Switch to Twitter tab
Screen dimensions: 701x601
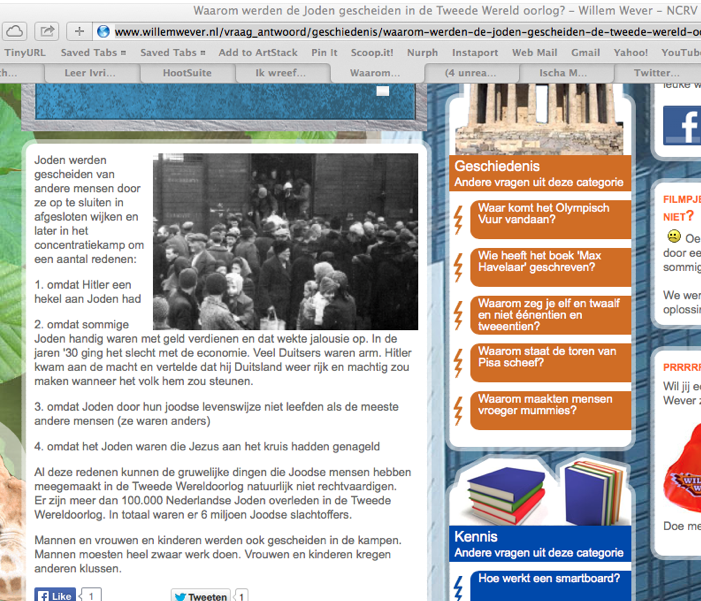tap(658, 73)
